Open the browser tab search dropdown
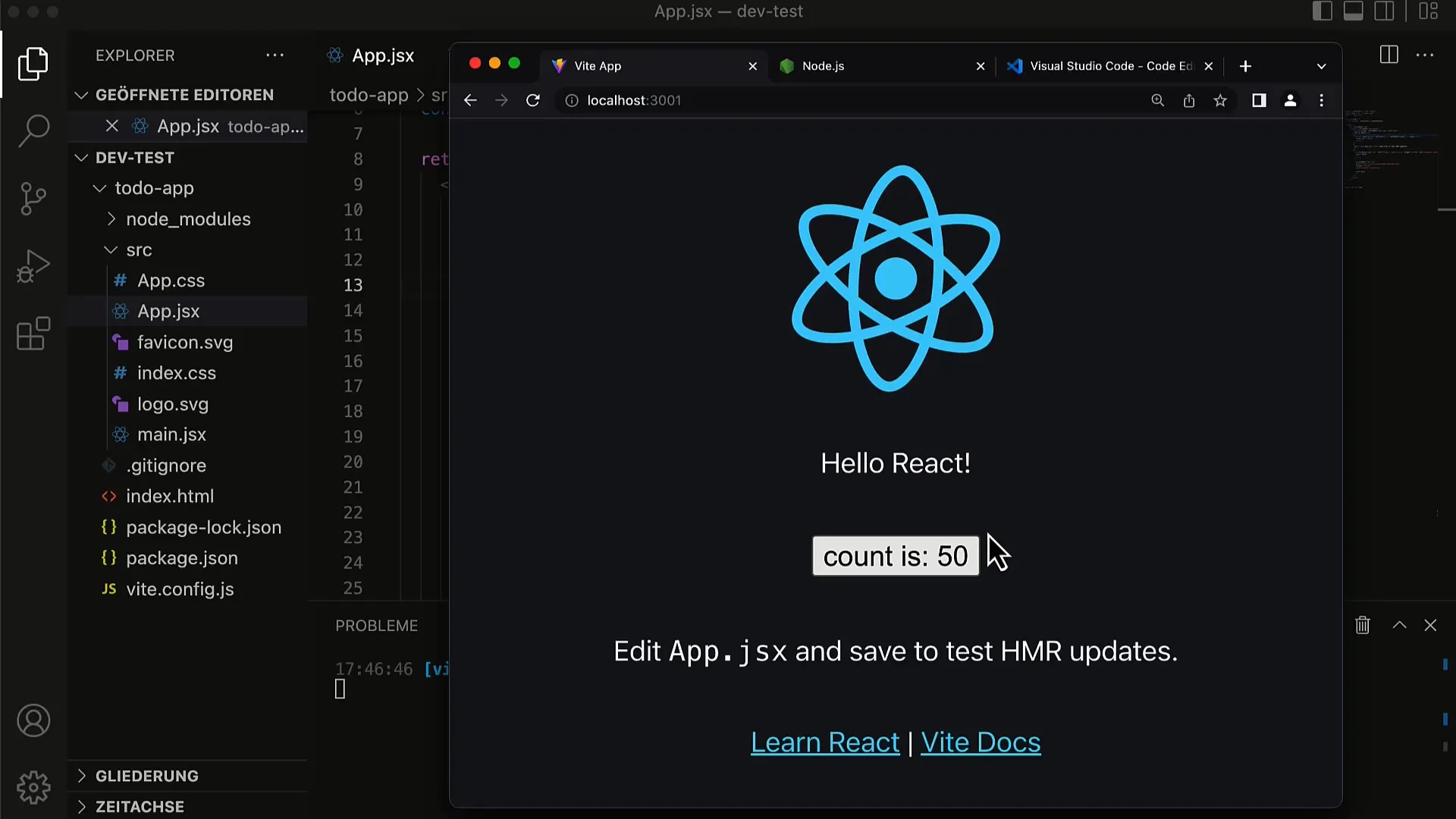This screenshot has height=819, width=1456. coord(1322,66)
